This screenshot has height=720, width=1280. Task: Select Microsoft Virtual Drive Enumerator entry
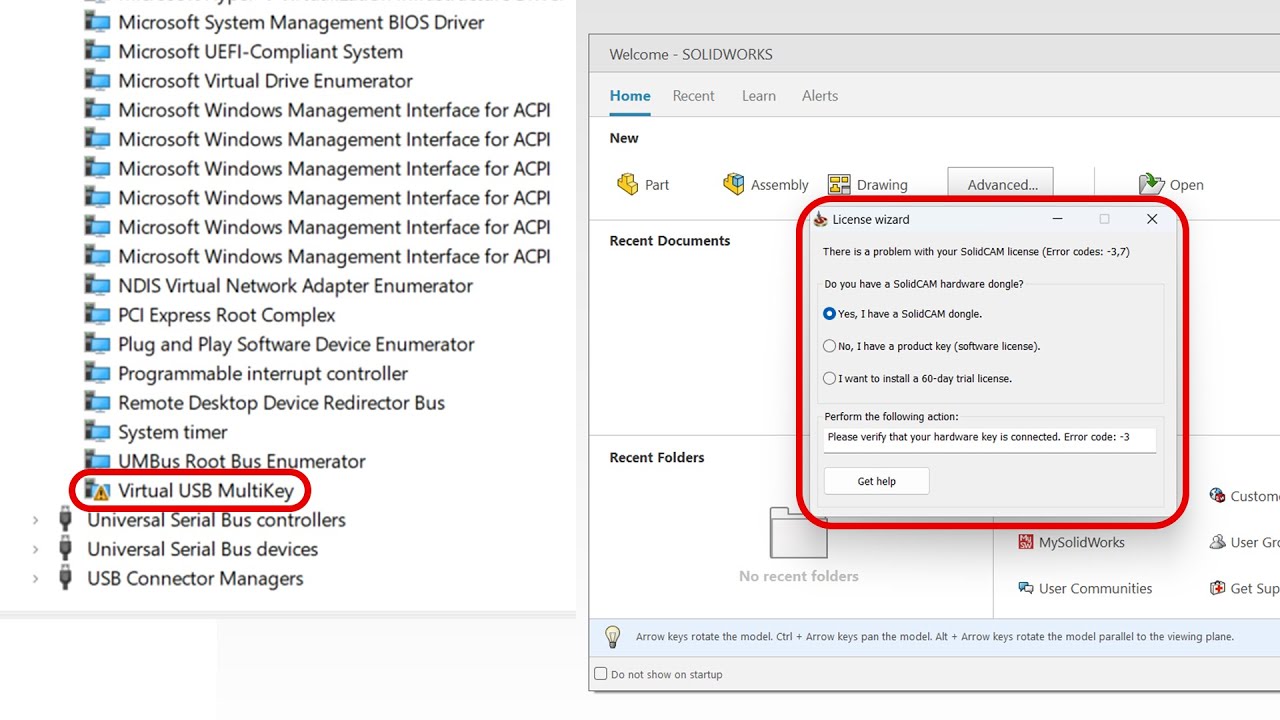(x=265, y=81)
